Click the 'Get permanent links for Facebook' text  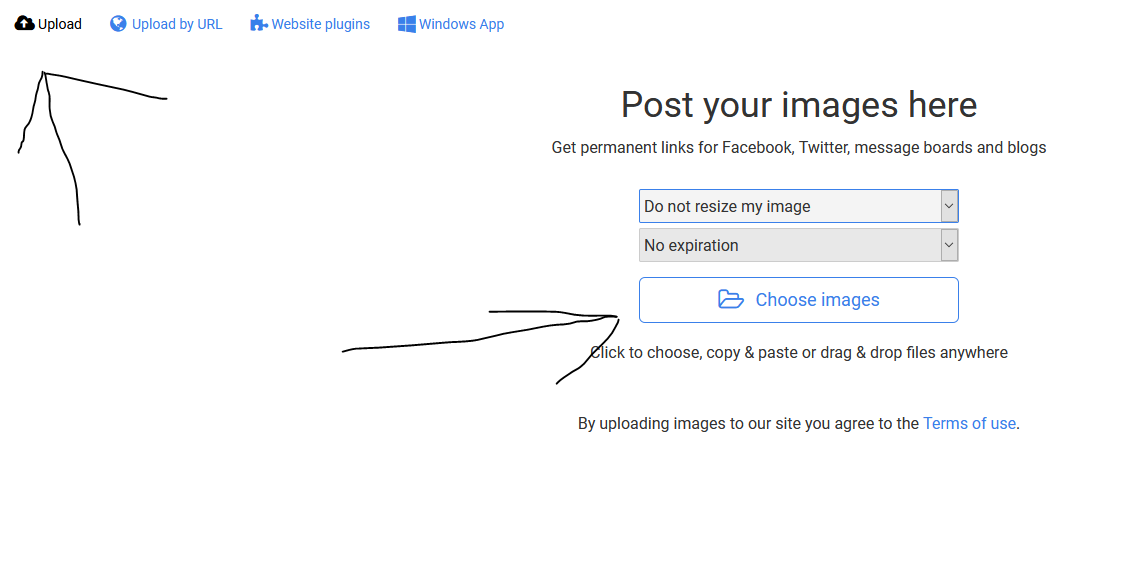[799, 148]
